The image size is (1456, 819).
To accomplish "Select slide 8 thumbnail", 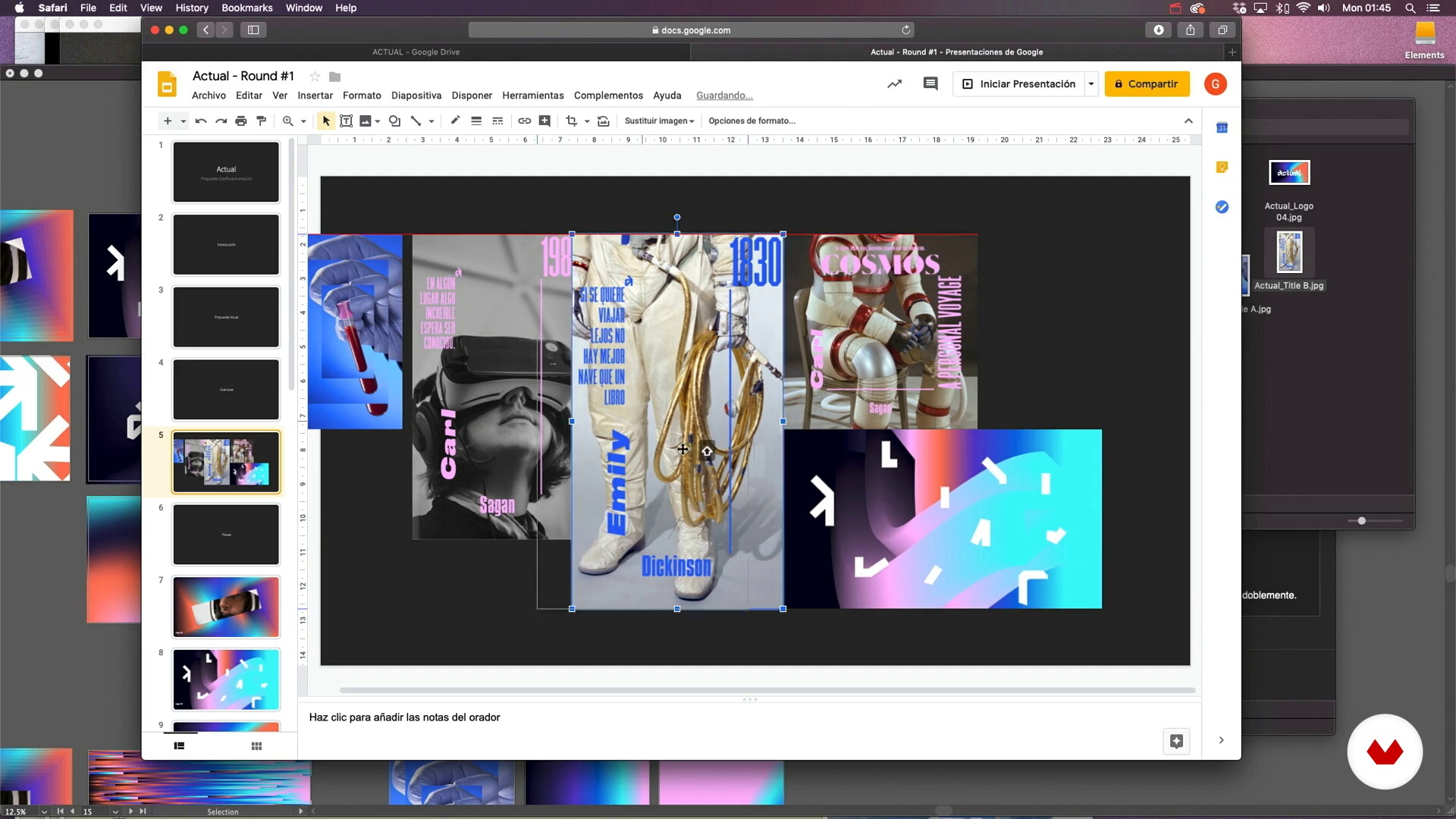I will click(x=226, y=679).
